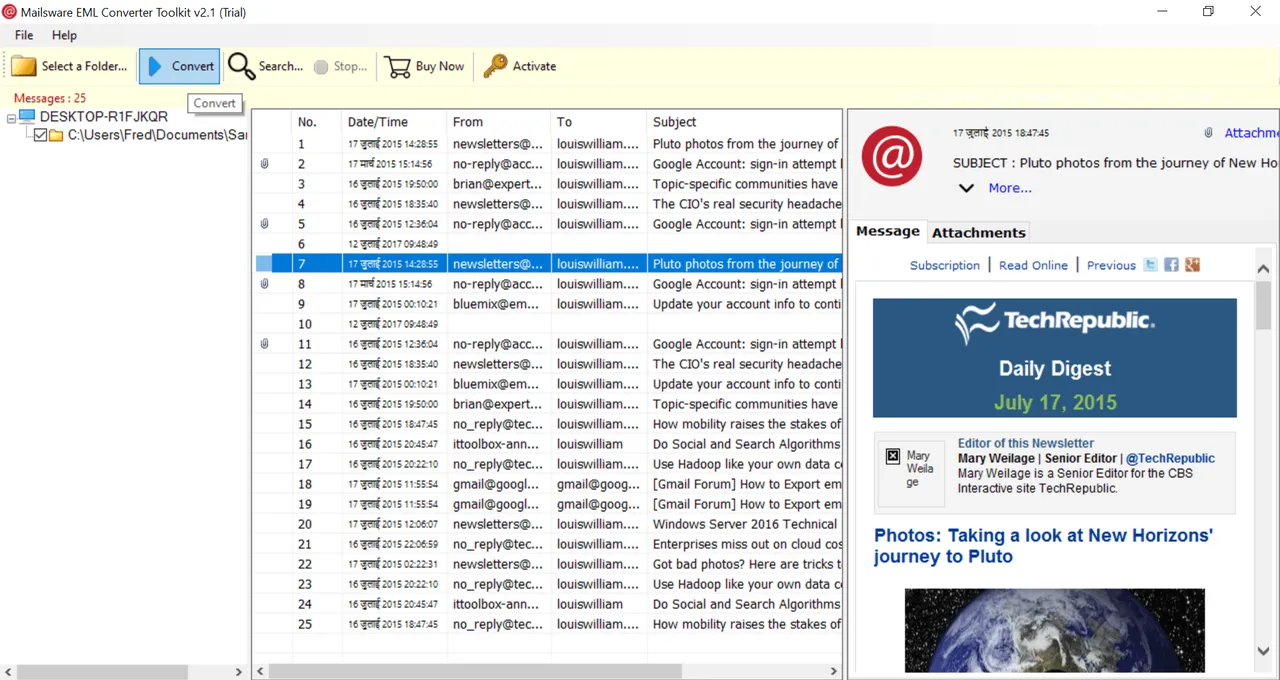Viewport: 1280px width, 680px height.
Task: Toggle the C:\Users\Fred\Documents folder checkbox
Action: pyautogui.click(x=40, y=135)
